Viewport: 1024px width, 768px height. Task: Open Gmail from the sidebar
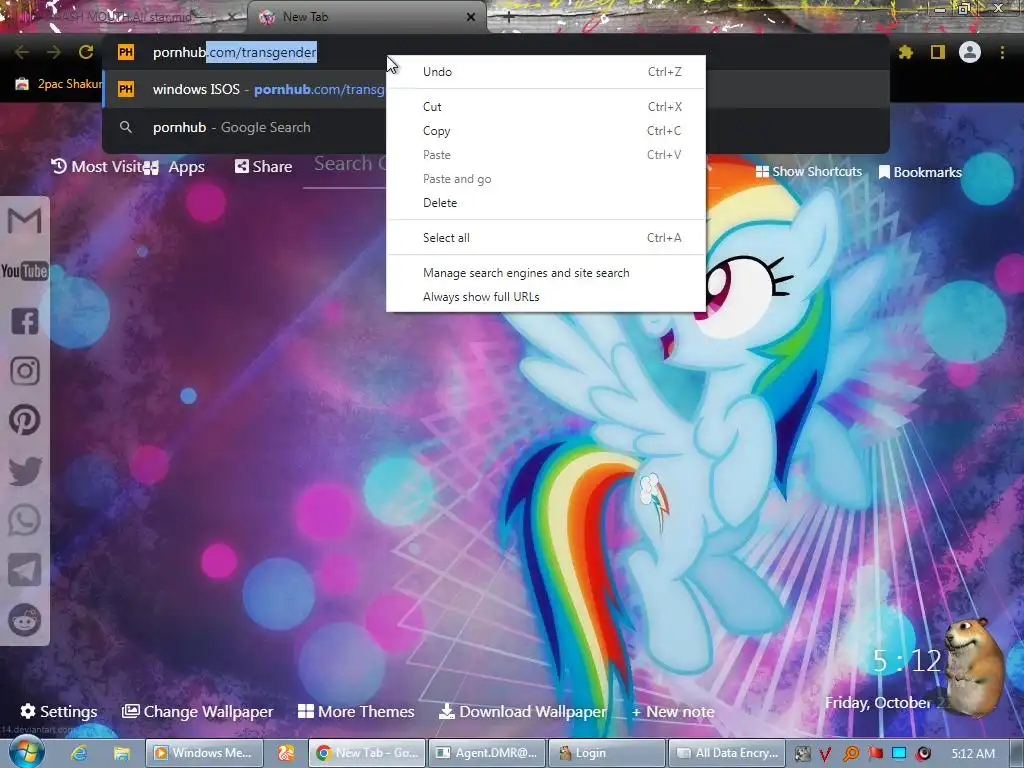(25, 220)
